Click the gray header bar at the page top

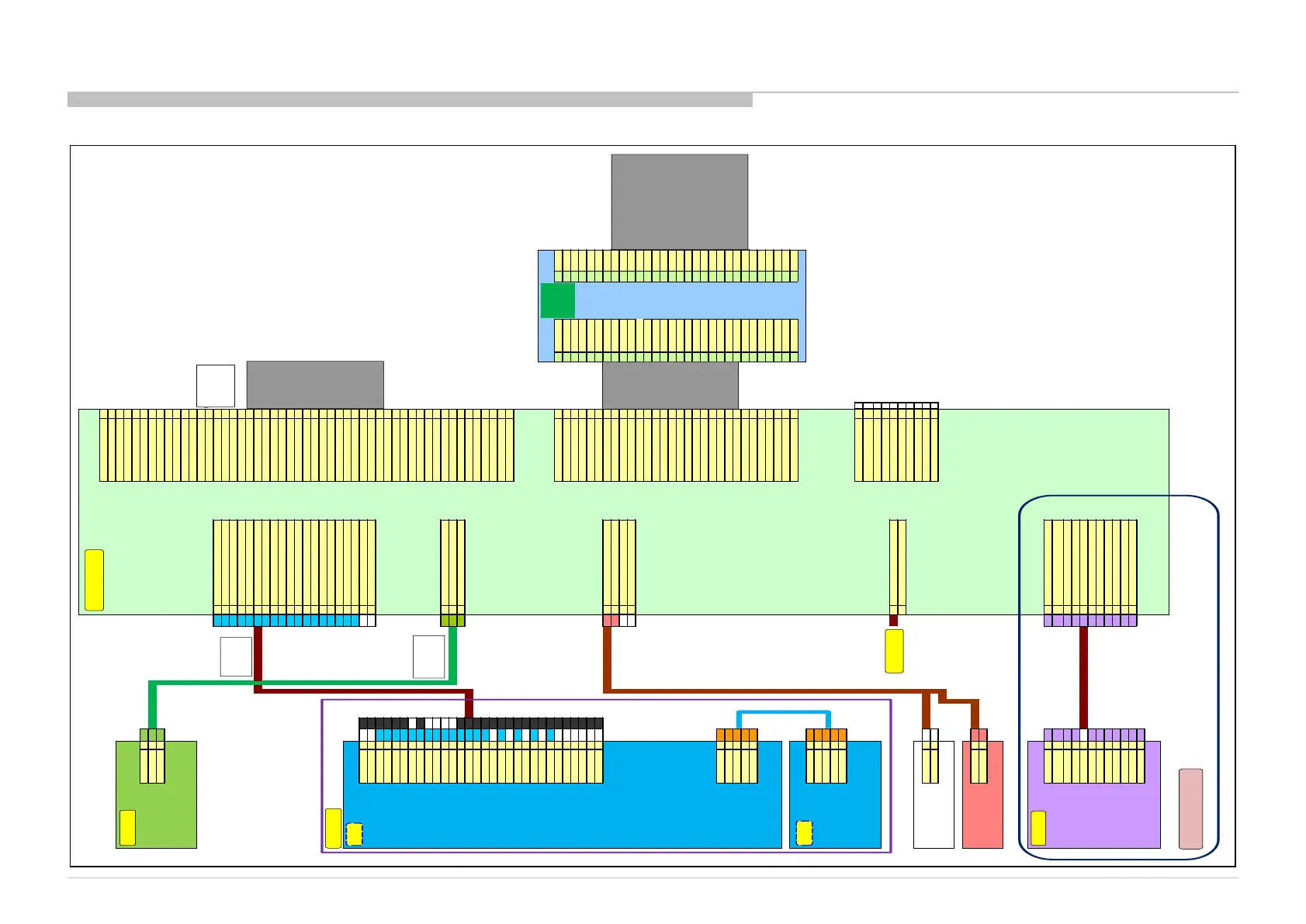tap(410, 99)
